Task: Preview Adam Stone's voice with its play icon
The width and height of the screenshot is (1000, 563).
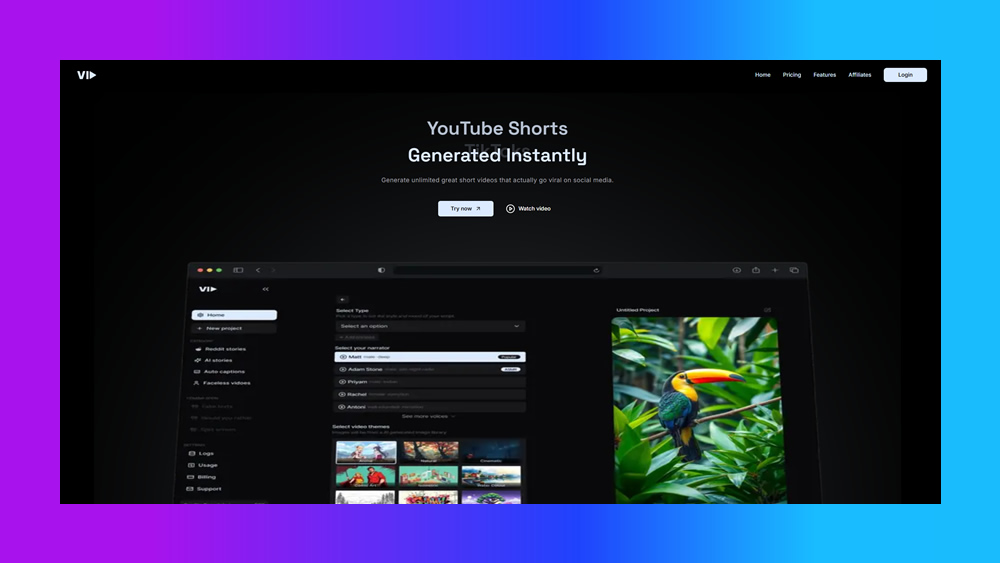Action: pyautogui.click(x=342, y=369)
